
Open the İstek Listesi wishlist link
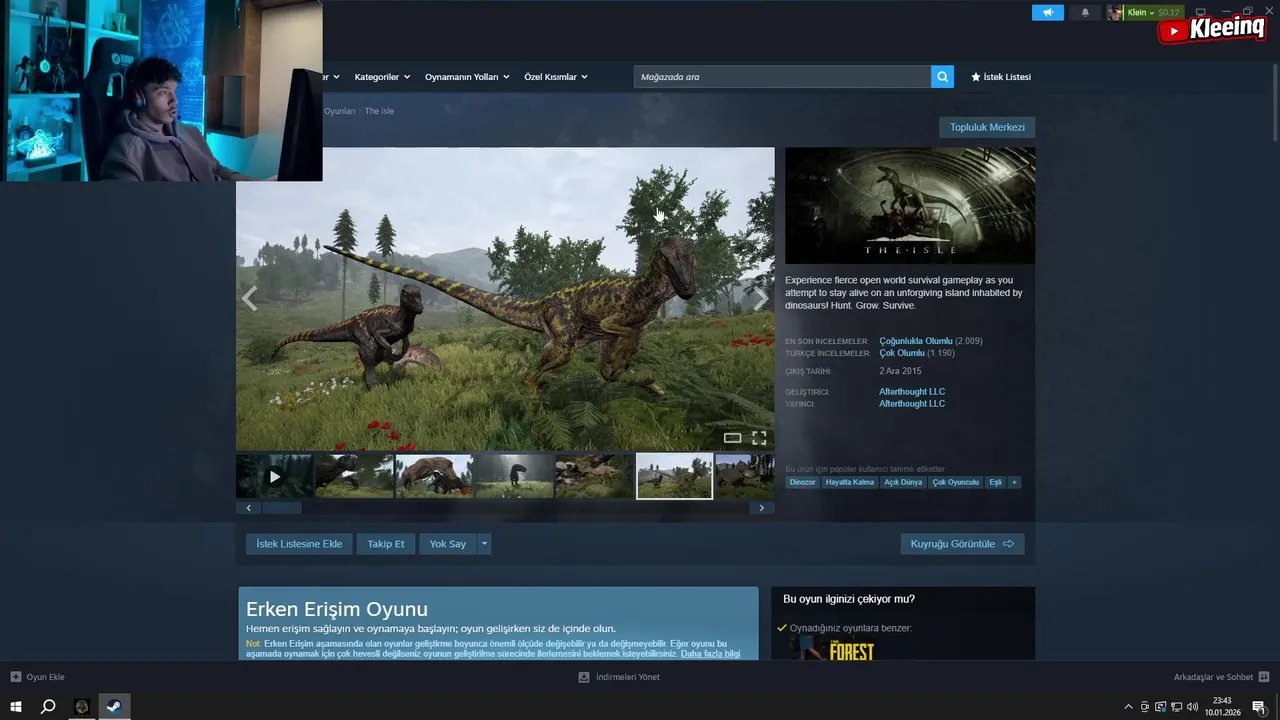pos(1001,77)
